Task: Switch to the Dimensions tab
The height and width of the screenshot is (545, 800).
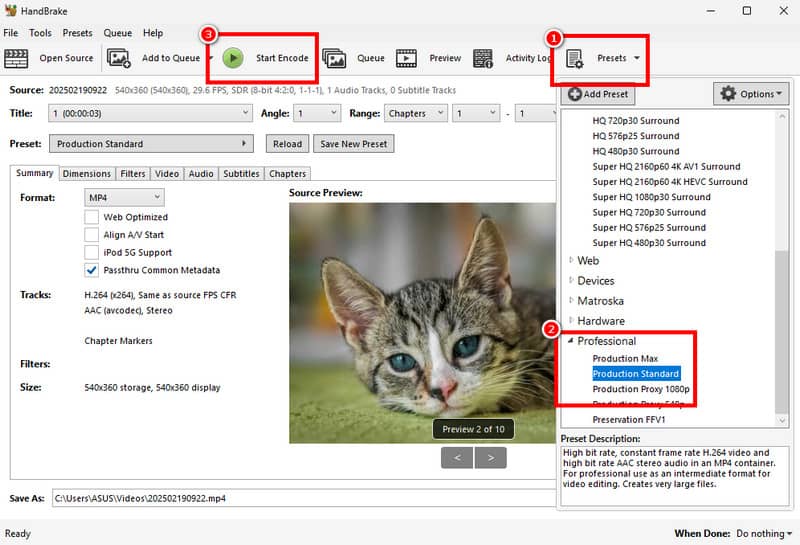Action: [x=86, y=174]
